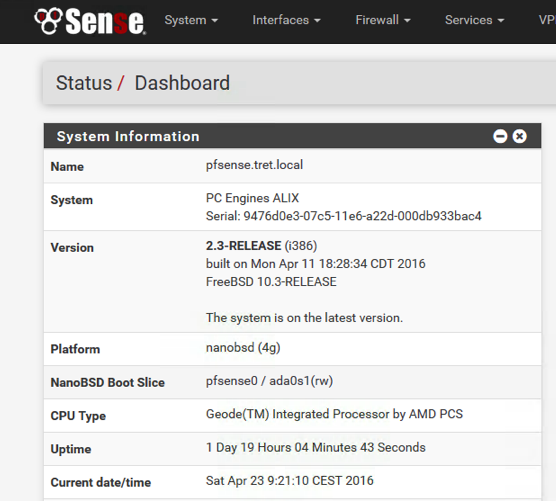Open the Interfaces menu

point(286,20)
